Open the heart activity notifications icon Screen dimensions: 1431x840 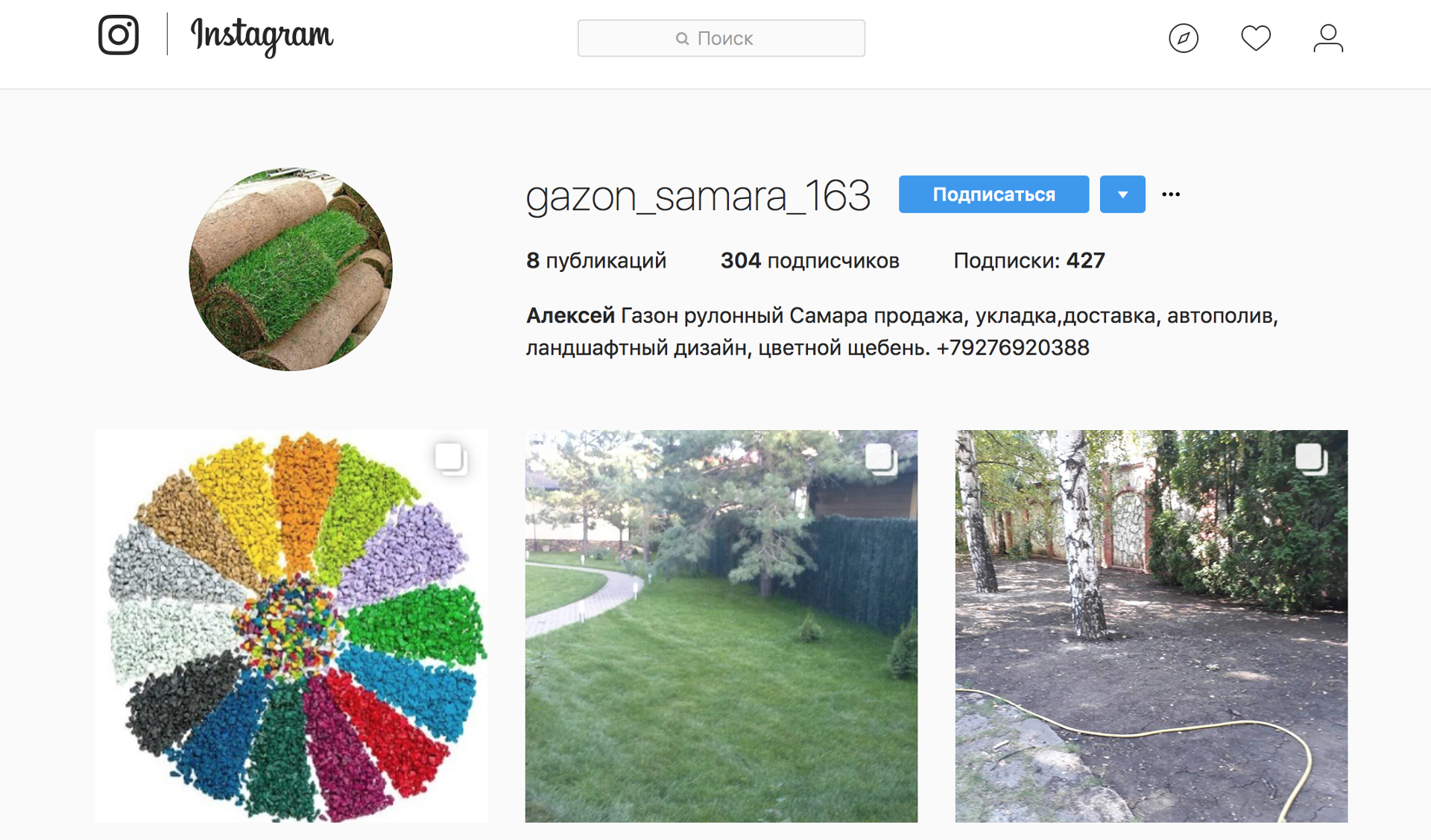(x=1256, y=38)
